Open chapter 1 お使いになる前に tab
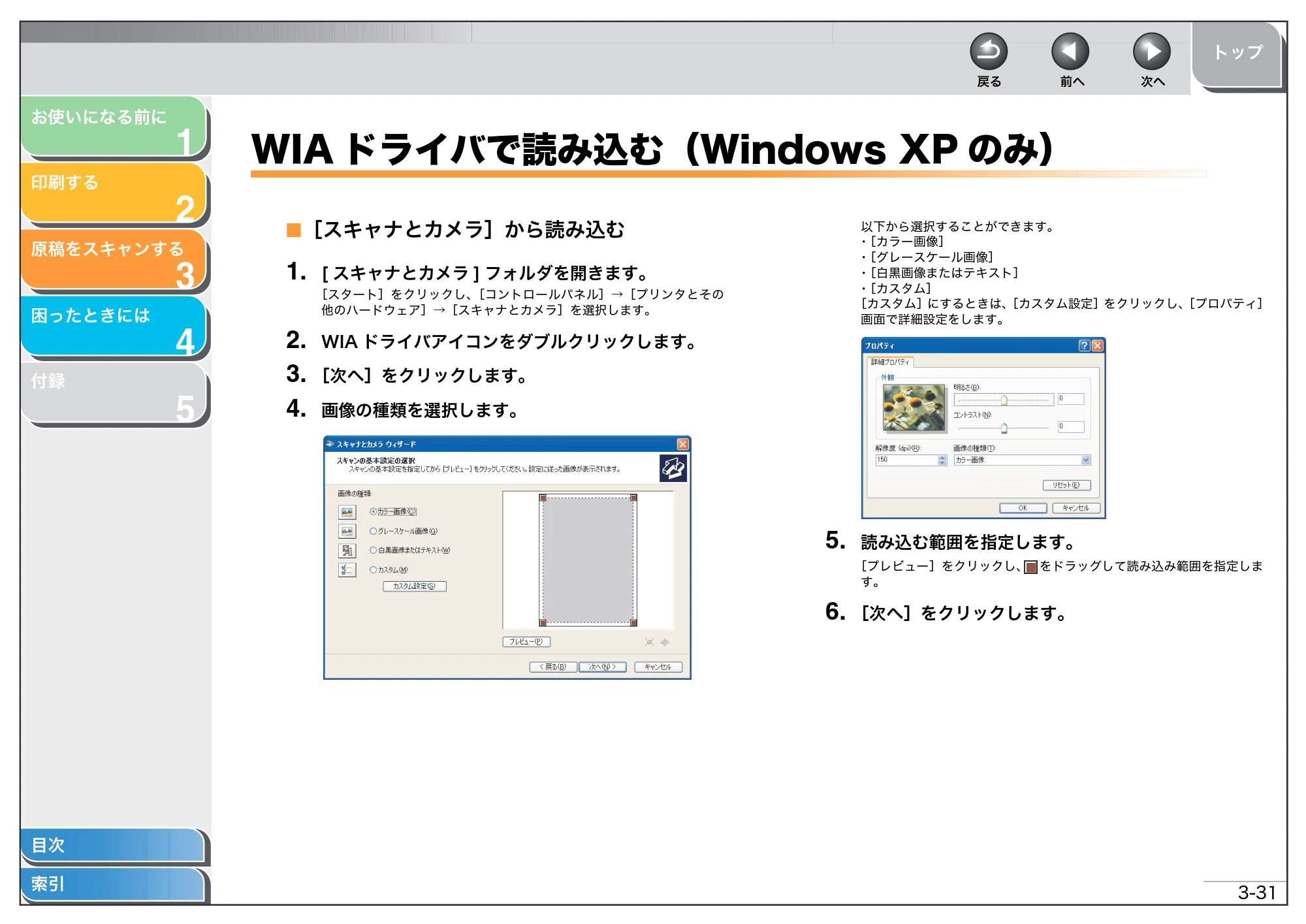Viewport: 1306px width, 924px height. pos(114,127)
